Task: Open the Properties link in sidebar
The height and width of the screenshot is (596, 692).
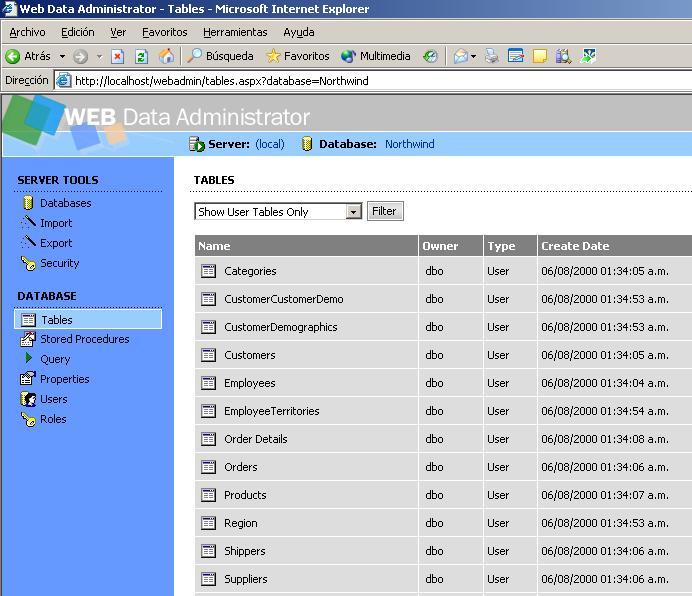Action: (64, 379)
